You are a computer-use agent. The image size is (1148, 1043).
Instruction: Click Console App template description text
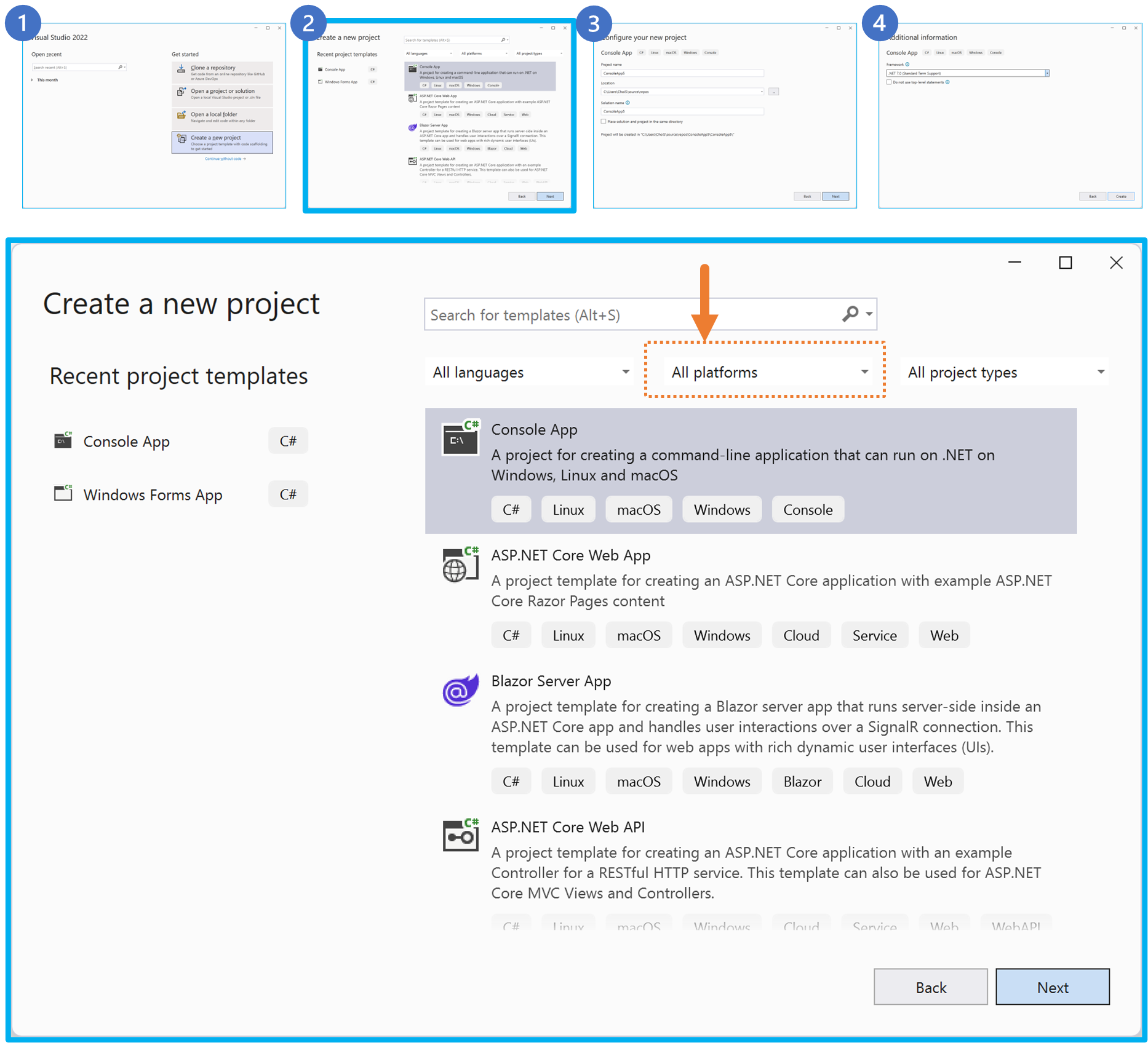[743, 465]
